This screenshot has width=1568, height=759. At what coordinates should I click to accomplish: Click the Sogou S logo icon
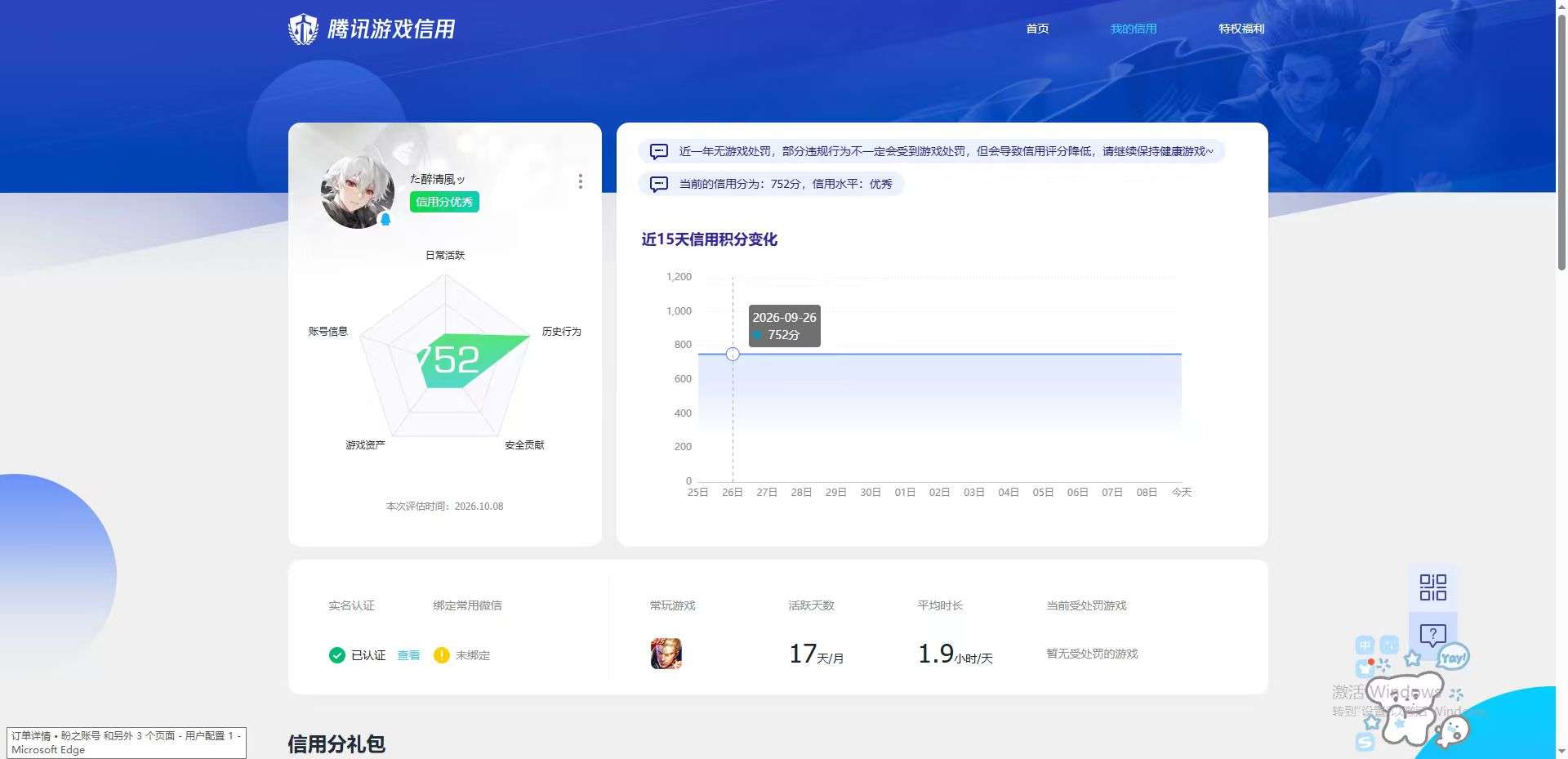coord(1365,742)
